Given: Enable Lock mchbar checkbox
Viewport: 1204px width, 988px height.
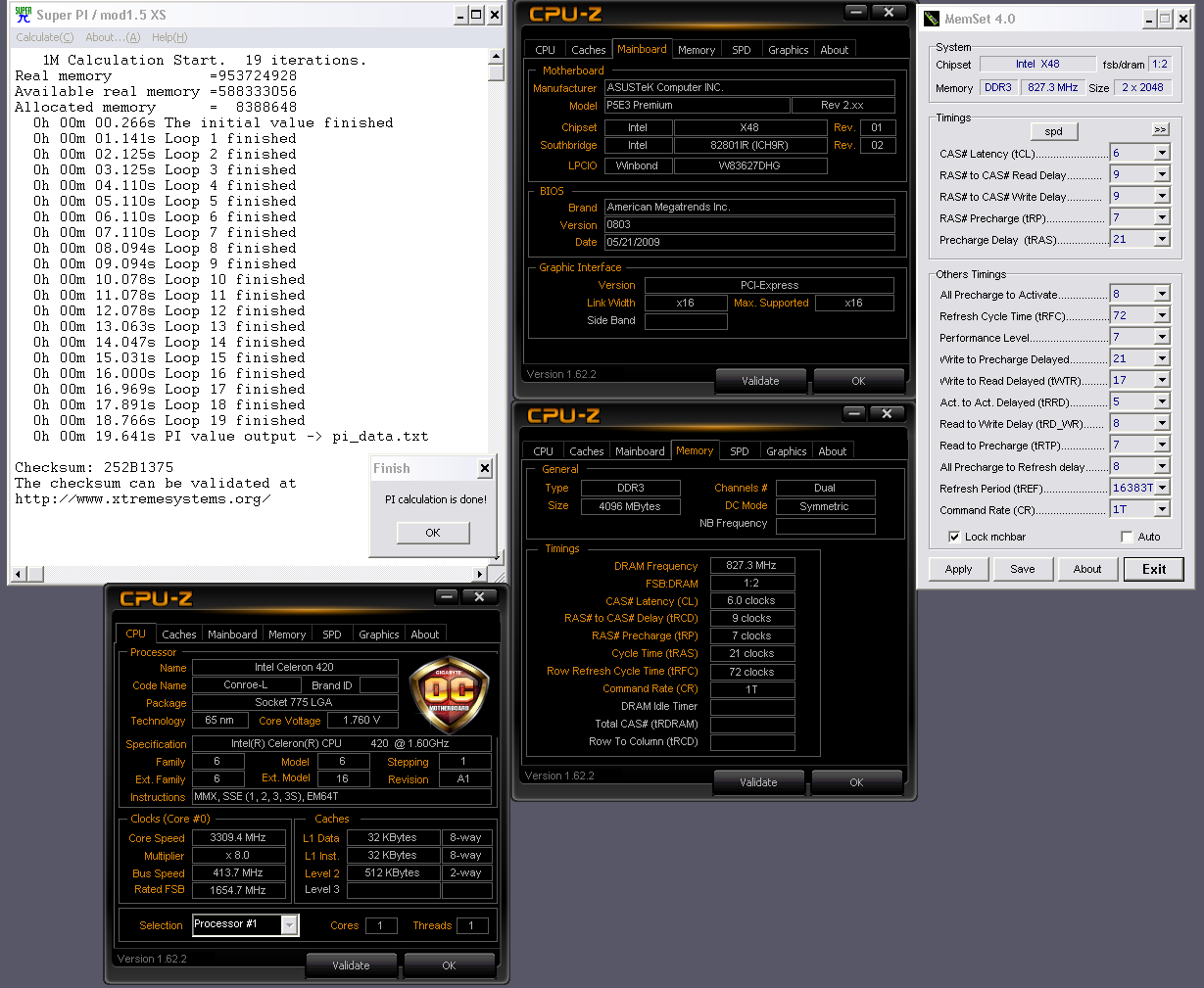Looking at the screenshot, I should tap(954, 537).
